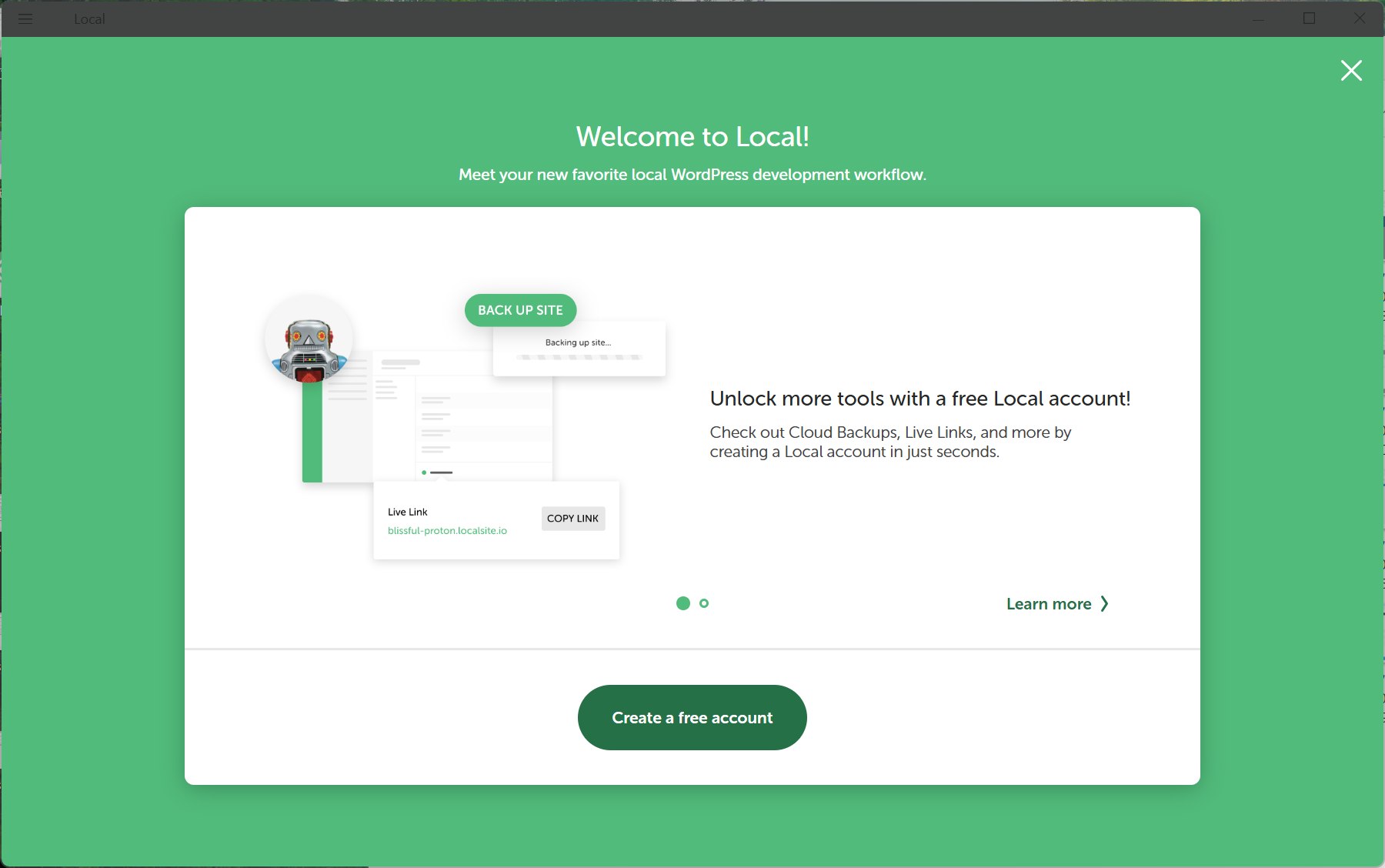This screenshot has width=1385, height=868.
Task: Minimize the Local window
Action: click(1259, 19)
